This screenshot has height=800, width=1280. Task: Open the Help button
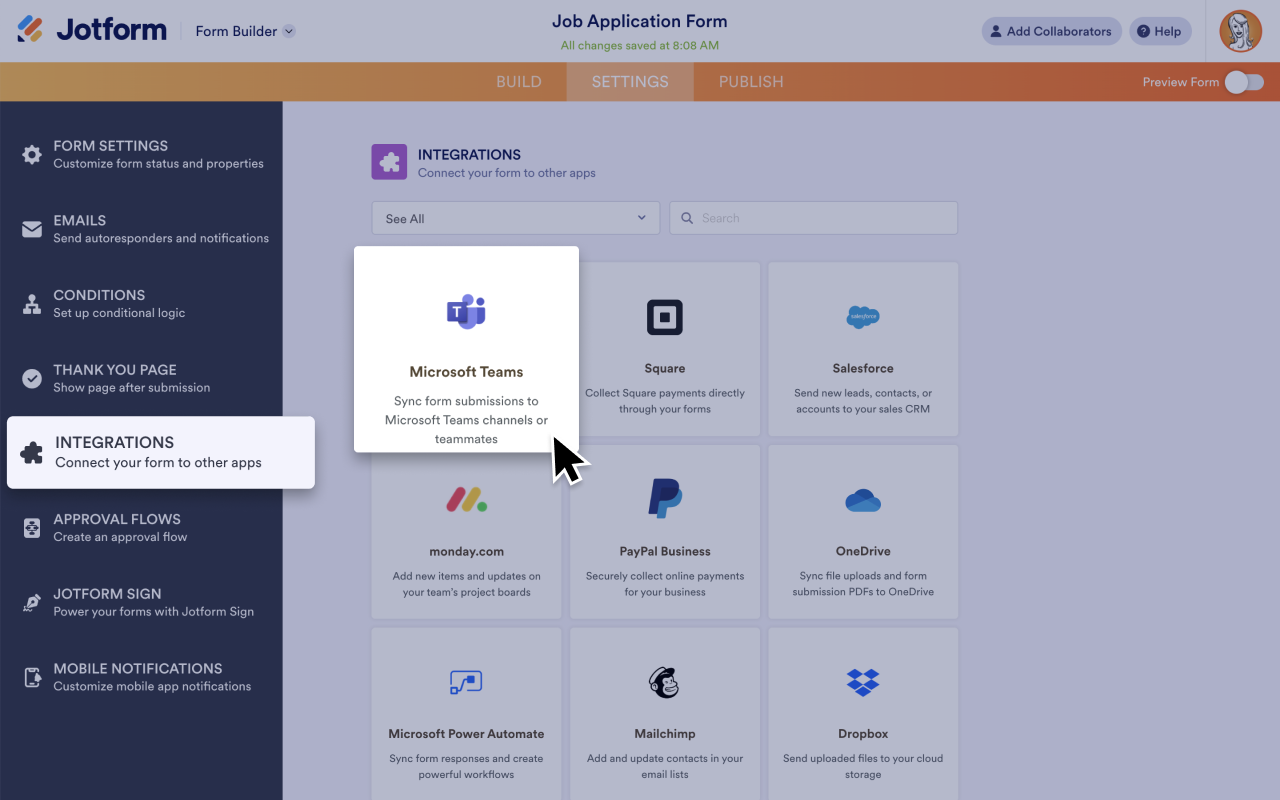1160,31
